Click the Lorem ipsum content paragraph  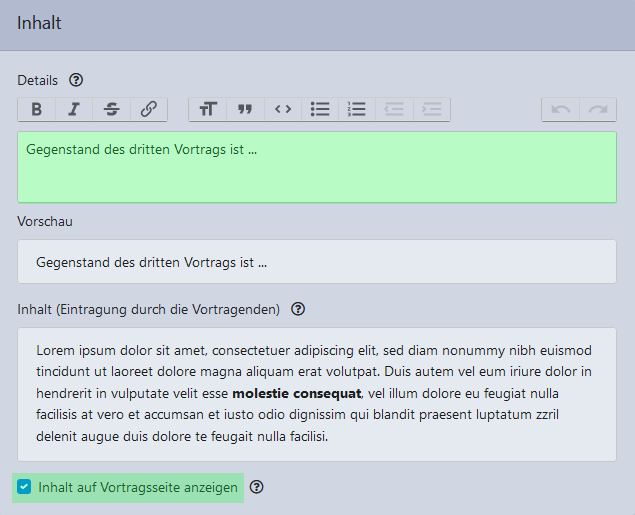pos(314,394)
